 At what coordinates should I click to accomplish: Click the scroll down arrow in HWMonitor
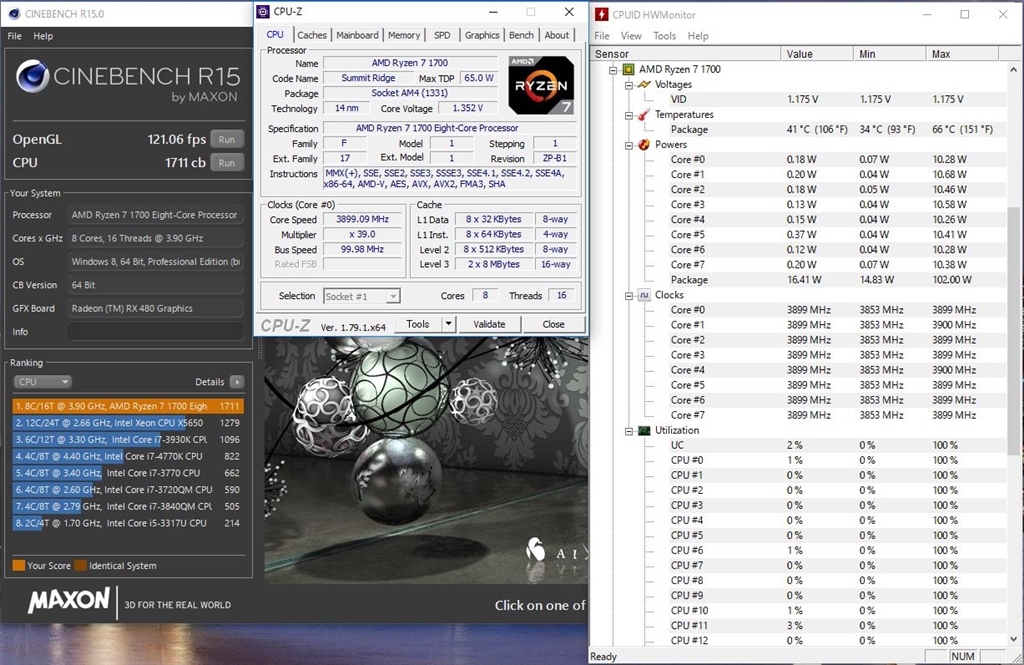point(1013,639)
